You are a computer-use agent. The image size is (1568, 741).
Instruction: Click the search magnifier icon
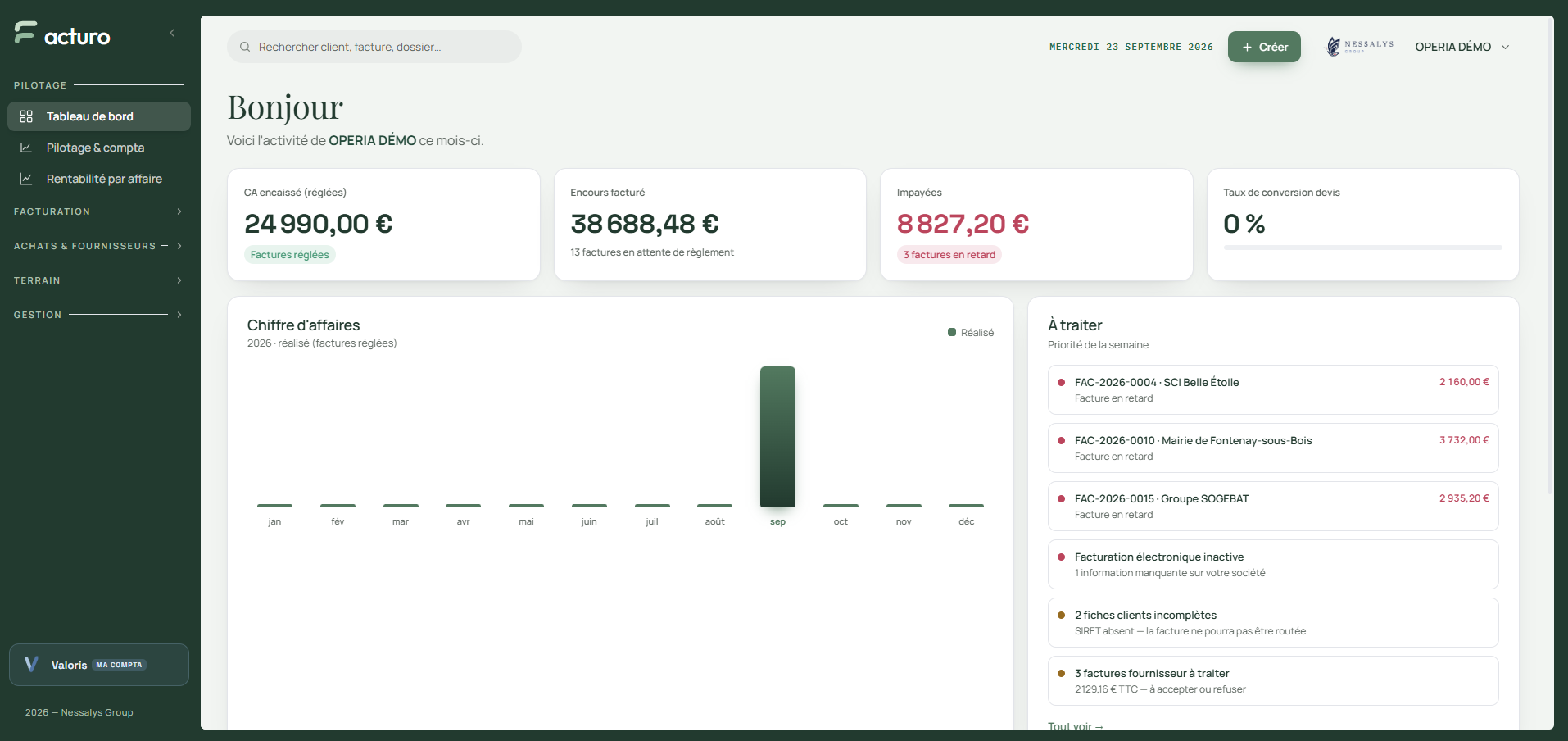click(245, 47)
